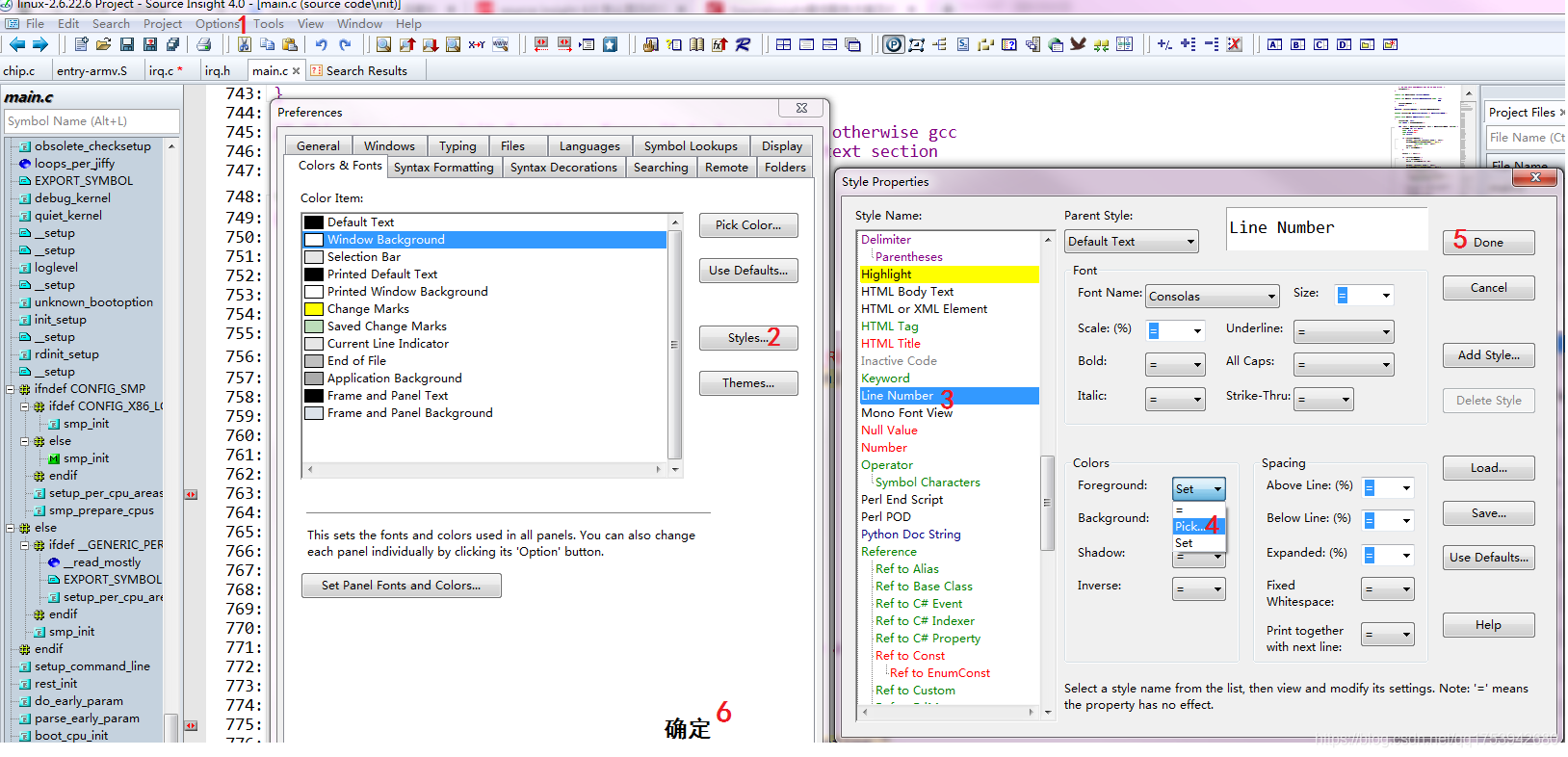Open the Strike-Thru dropdown

point(1324,399)
